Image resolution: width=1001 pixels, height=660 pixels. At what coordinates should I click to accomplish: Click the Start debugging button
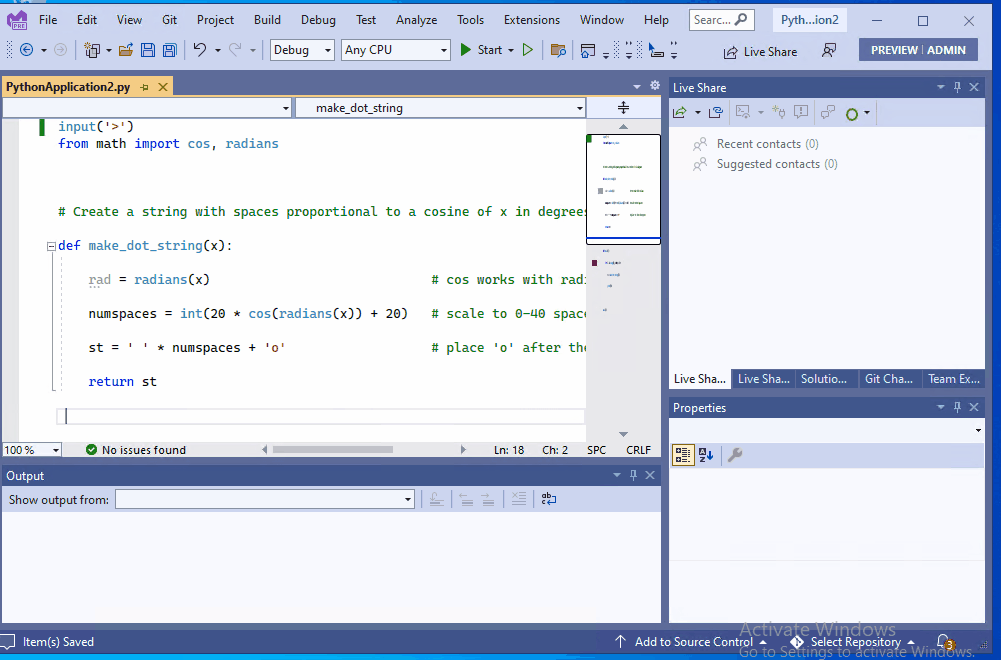point(481,50)
